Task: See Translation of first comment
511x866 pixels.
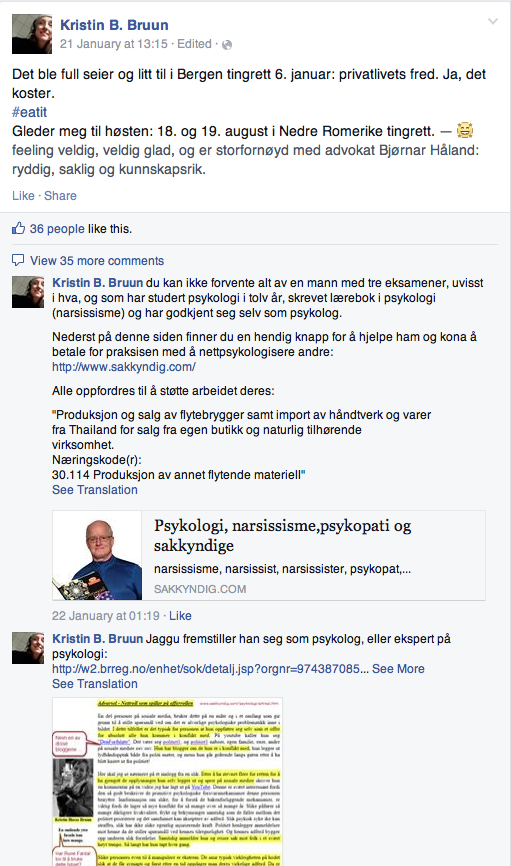Action: [94, 489]
